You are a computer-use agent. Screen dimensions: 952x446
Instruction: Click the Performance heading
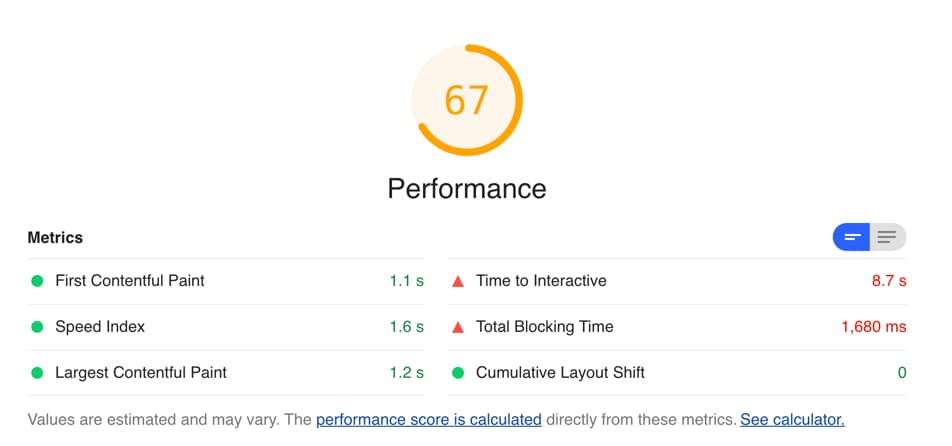(x=467, y=188)
